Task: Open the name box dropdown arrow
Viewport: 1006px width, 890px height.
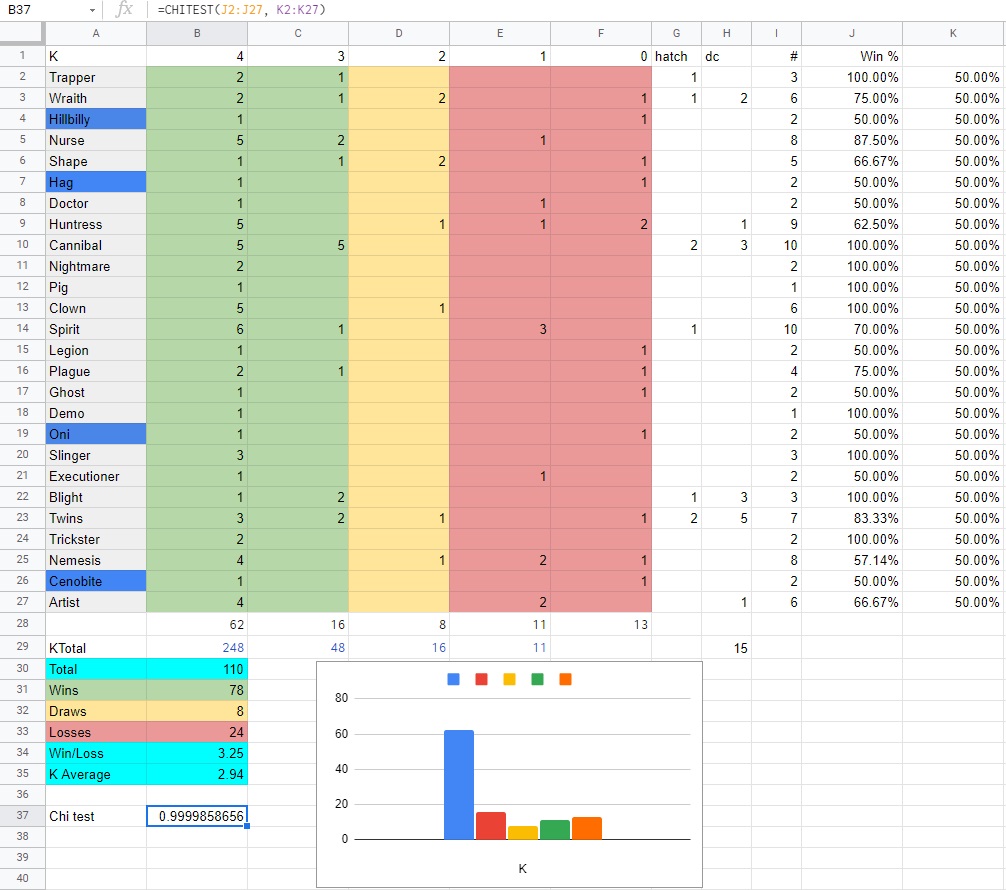Action: 92,10
